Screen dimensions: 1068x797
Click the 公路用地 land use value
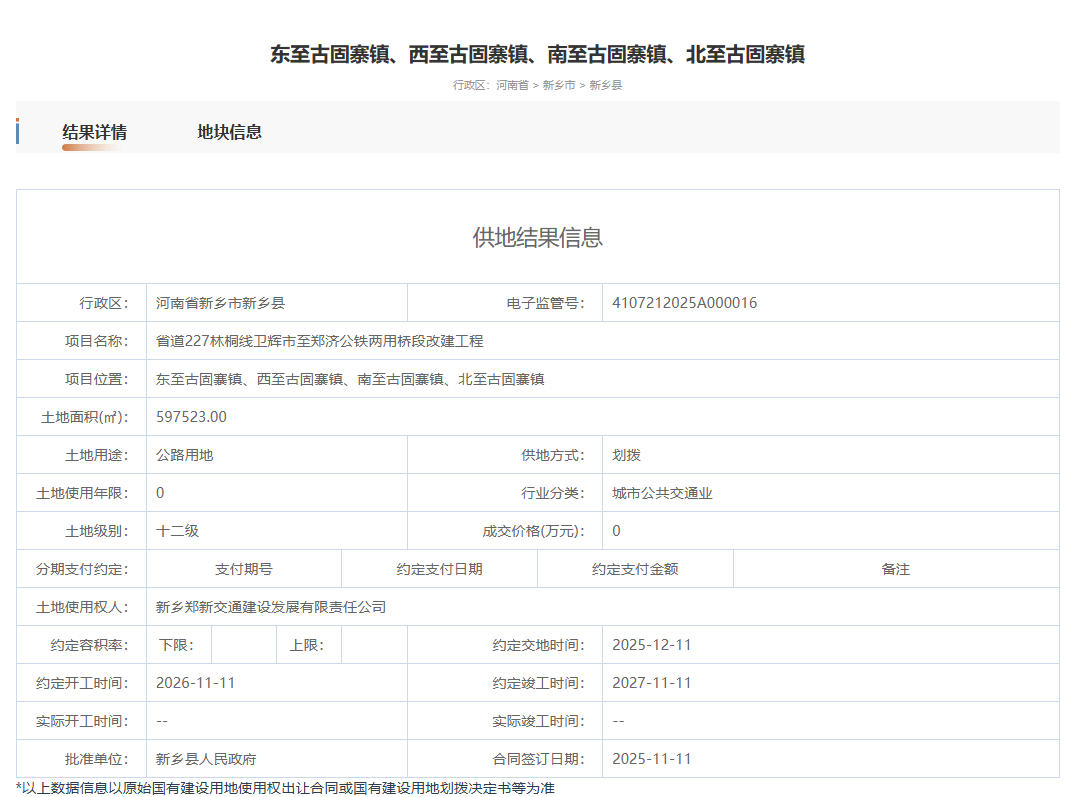(184, 455)
